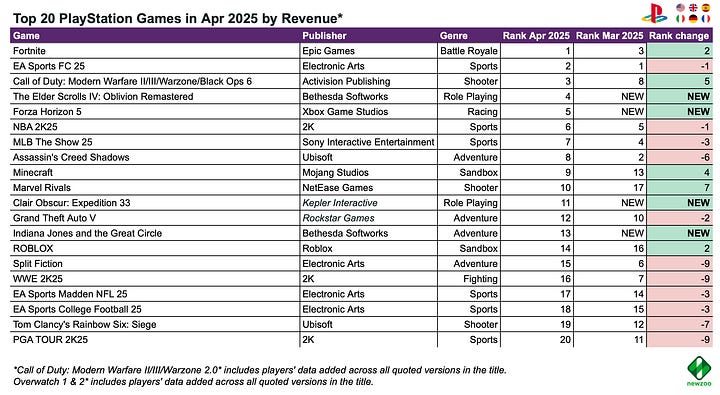720x395 pixels.
Task: Click the Overwatch 1 & 2 footnote
Action: coord(193,382)
